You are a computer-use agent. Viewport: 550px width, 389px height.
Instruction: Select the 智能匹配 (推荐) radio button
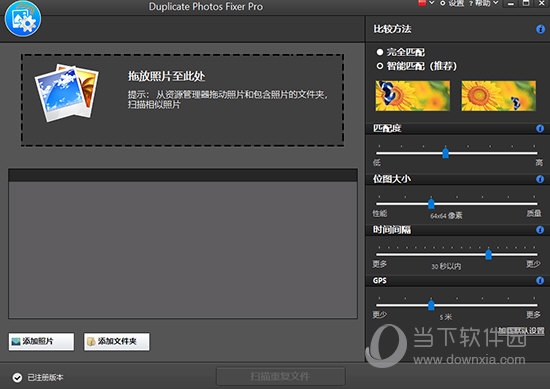click(380, 66)
